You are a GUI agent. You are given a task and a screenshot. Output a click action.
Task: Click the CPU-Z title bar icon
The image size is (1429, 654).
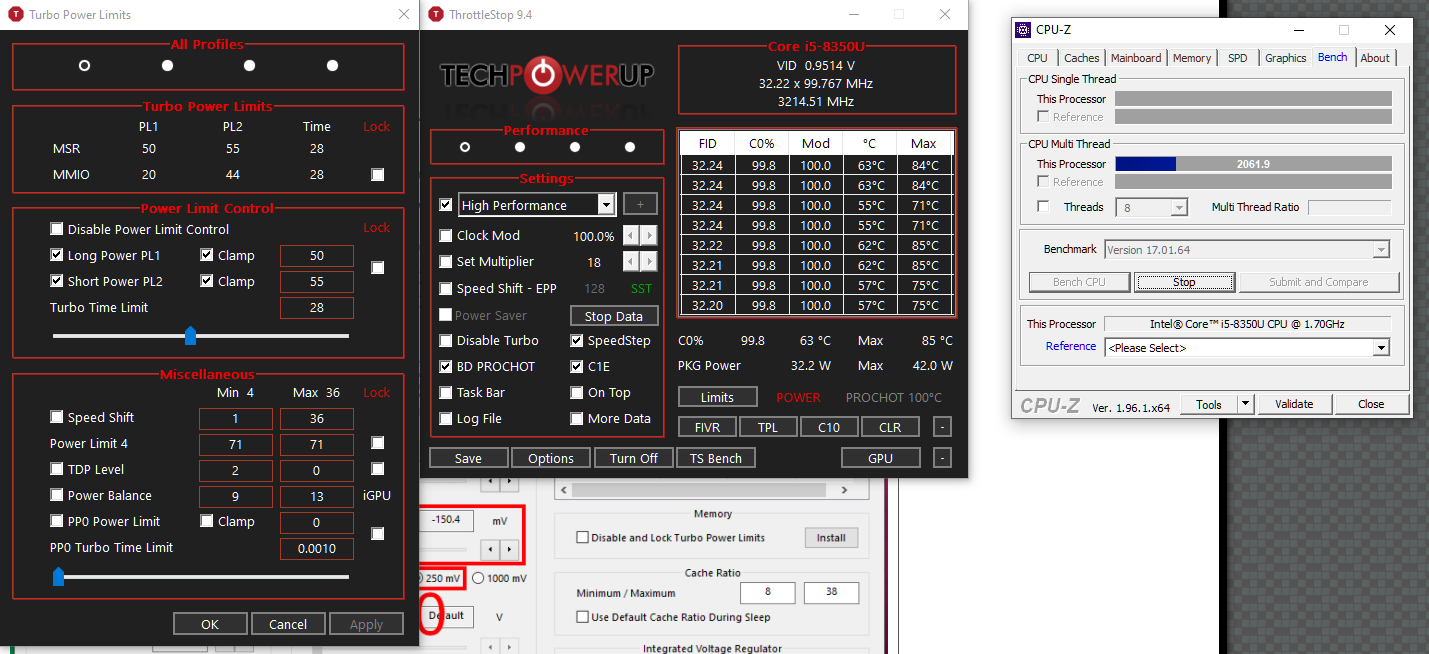(1025, 30)
